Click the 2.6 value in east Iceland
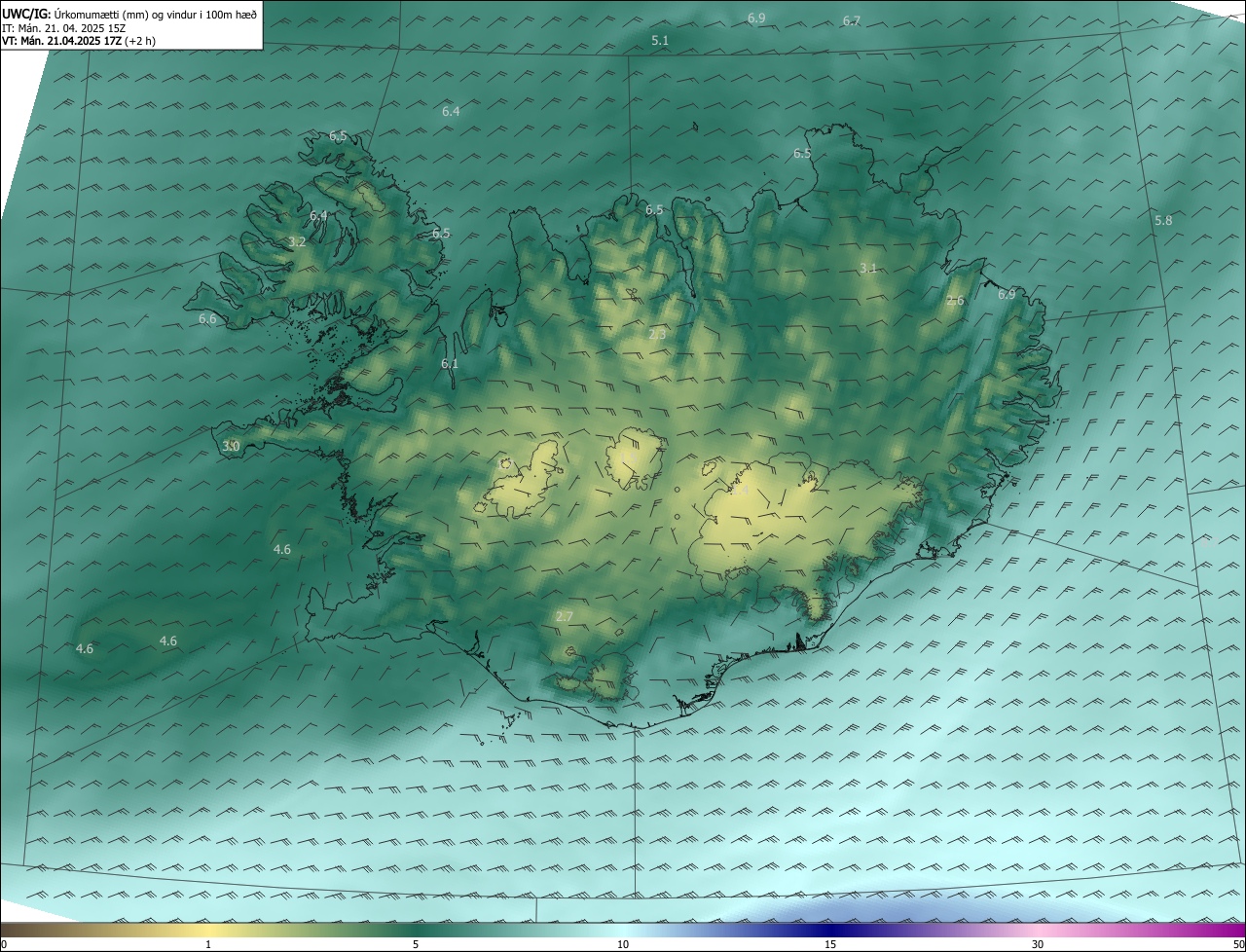This screenshot has width=1246, height=952. (955, 301)
